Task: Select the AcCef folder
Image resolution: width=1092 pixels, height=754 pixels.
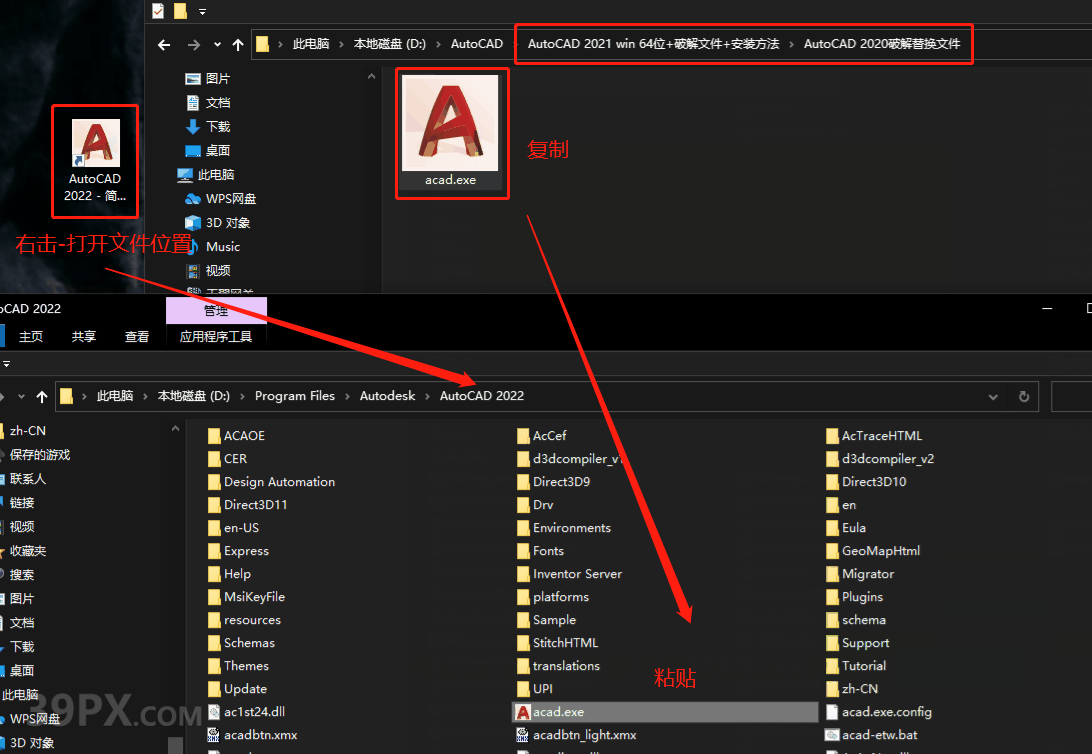Action: pyautogui.click(x=542, y=436)
